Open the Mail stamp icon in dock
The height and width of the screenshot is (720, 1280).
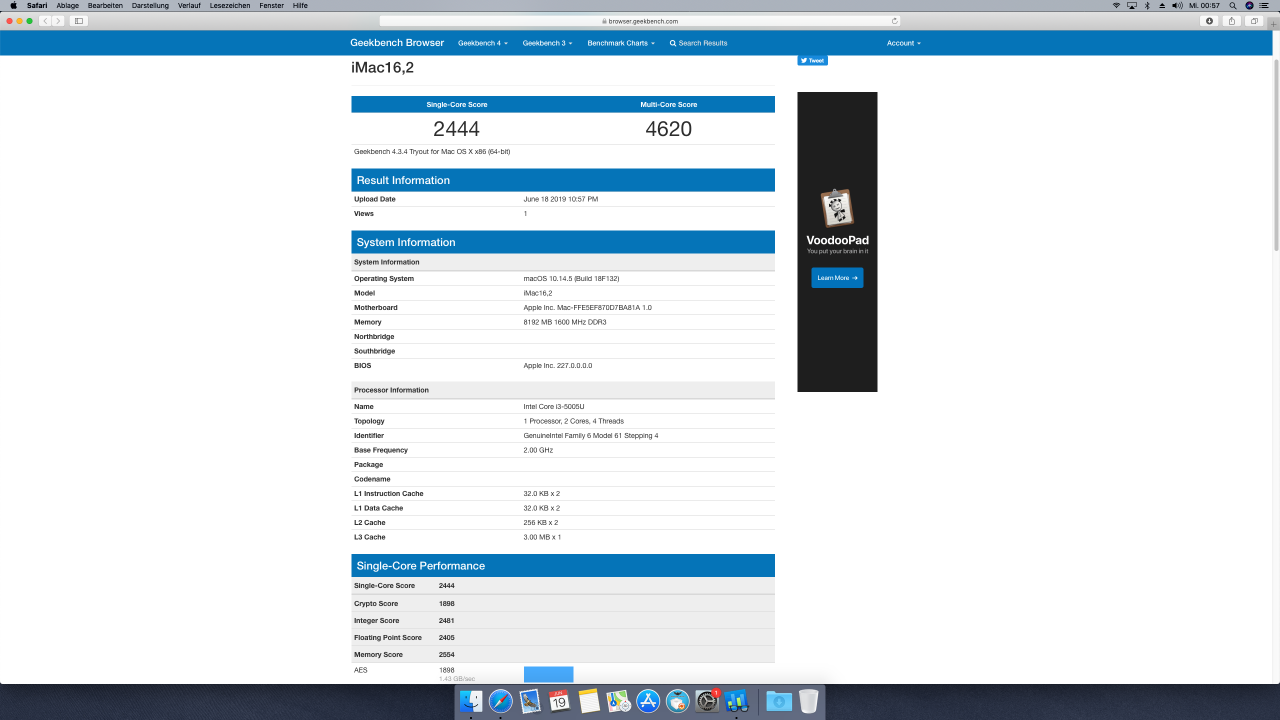(530, 701)
